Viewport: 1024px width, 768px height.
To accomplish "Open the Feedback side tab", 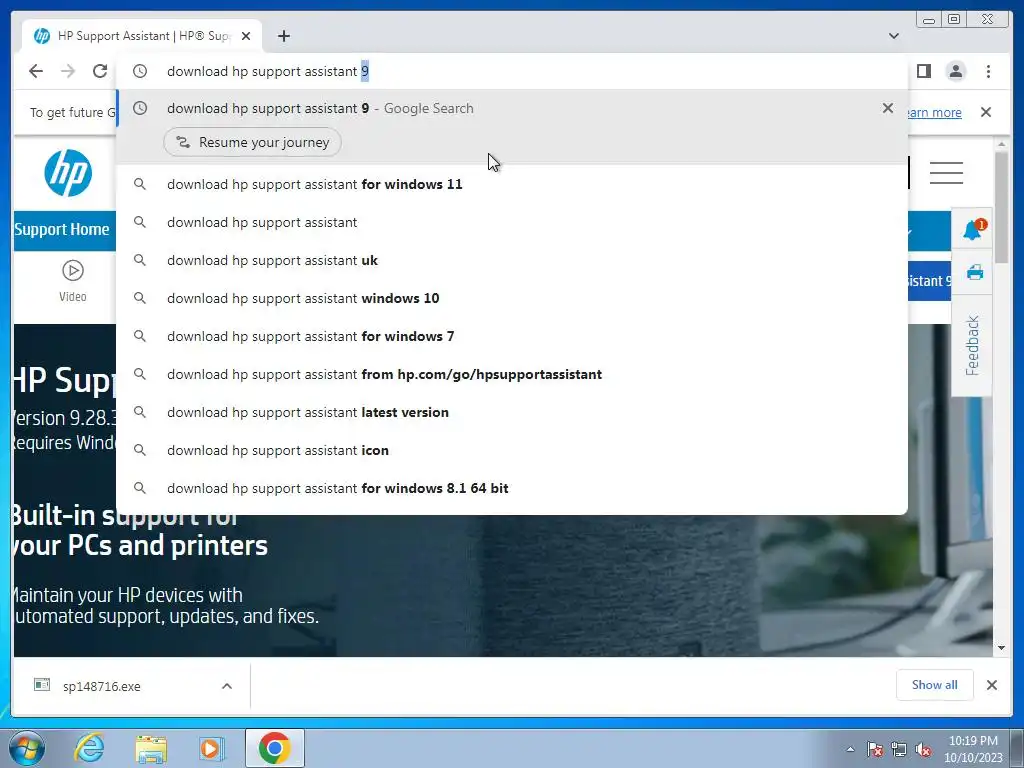I will coord(972,345).
